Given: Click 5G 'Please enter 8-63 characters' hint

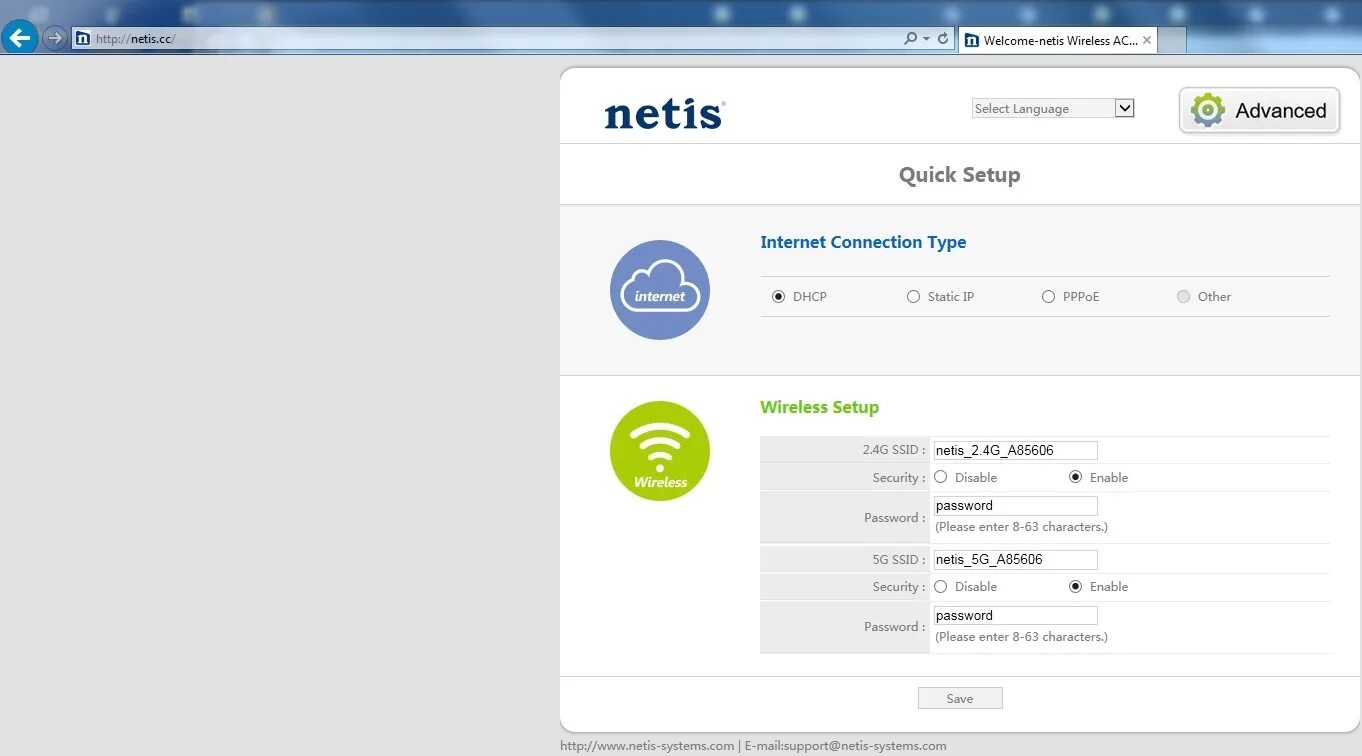Looking at the screenshot, I should [1021, 636].
